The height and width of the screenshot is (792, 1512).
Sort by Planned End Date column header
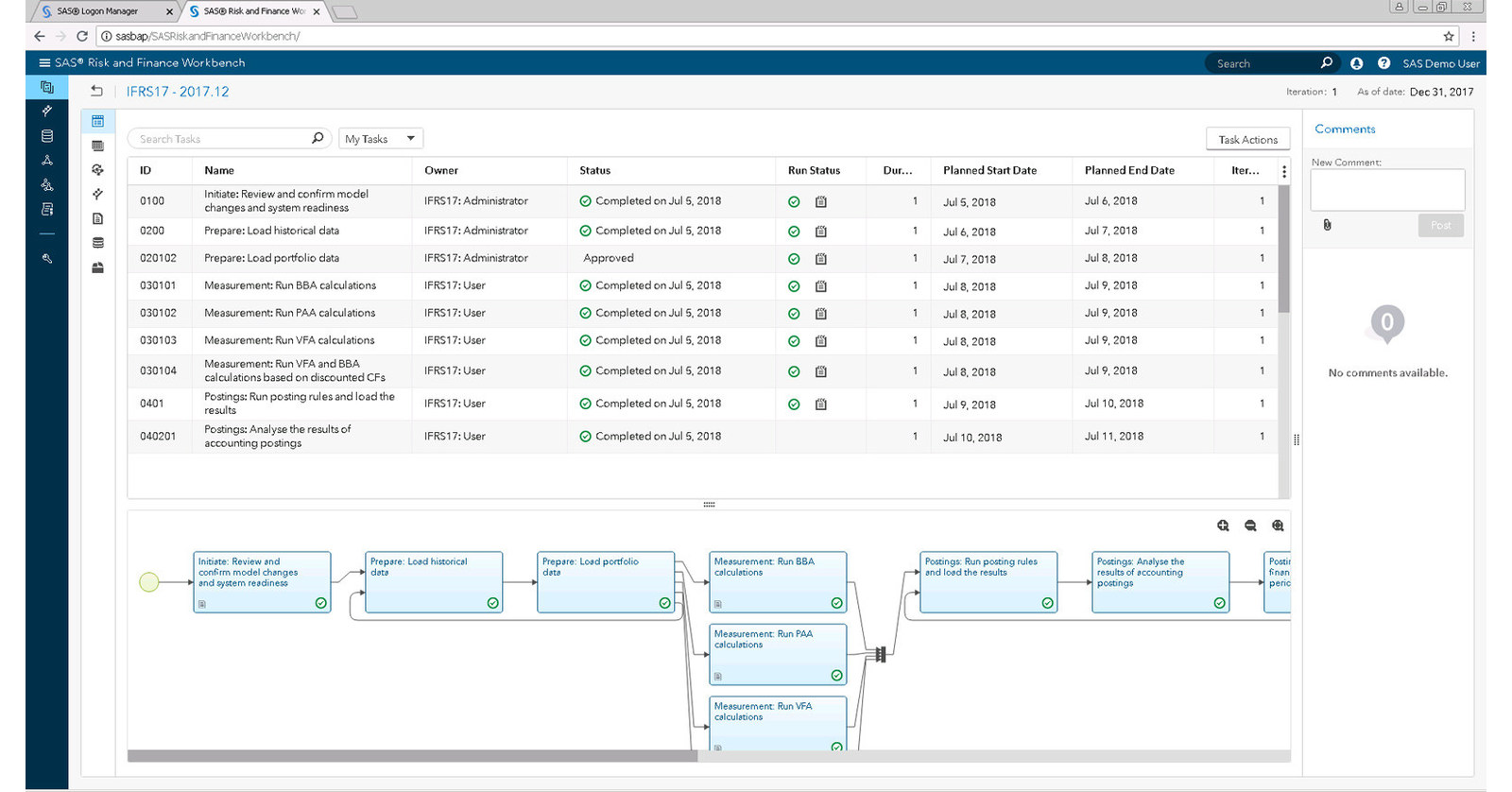[x=1129, y=170]
